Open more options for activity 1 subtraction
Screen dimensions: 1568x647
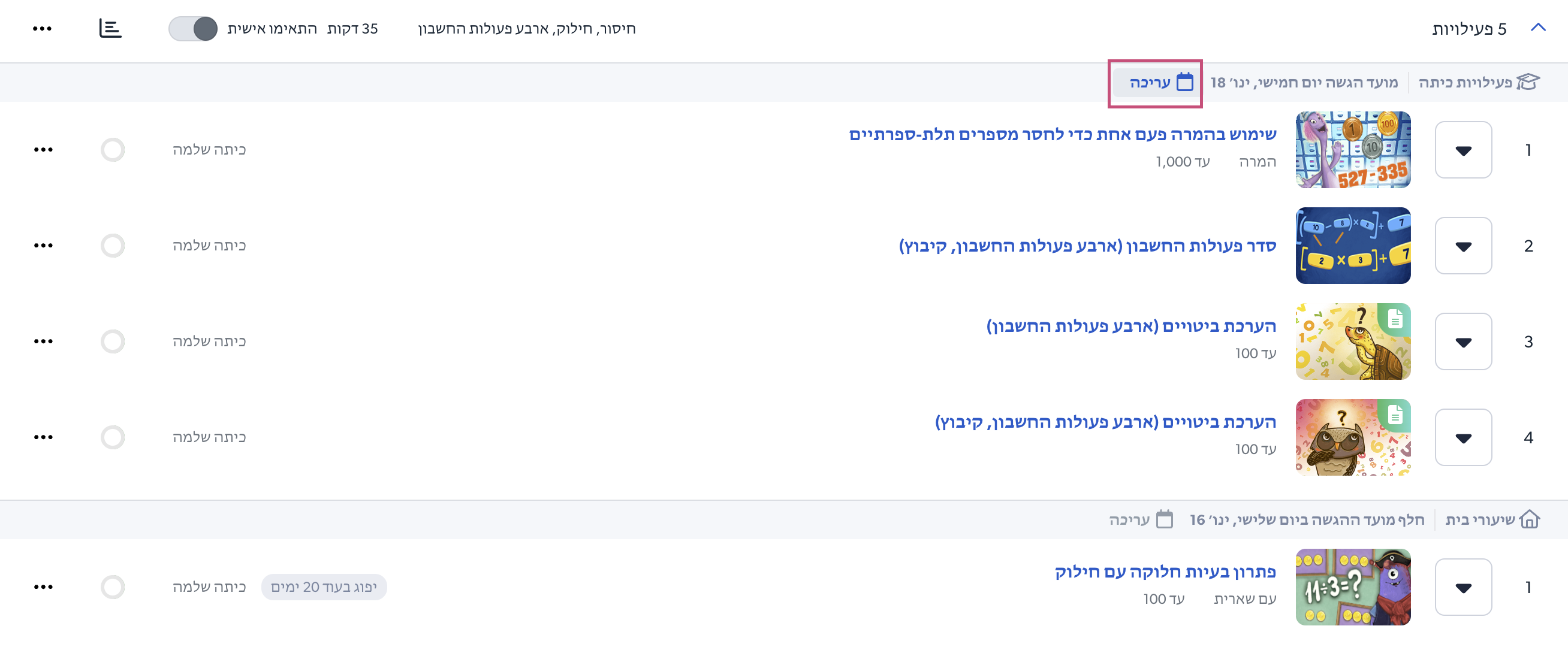[x=43, y=150]
